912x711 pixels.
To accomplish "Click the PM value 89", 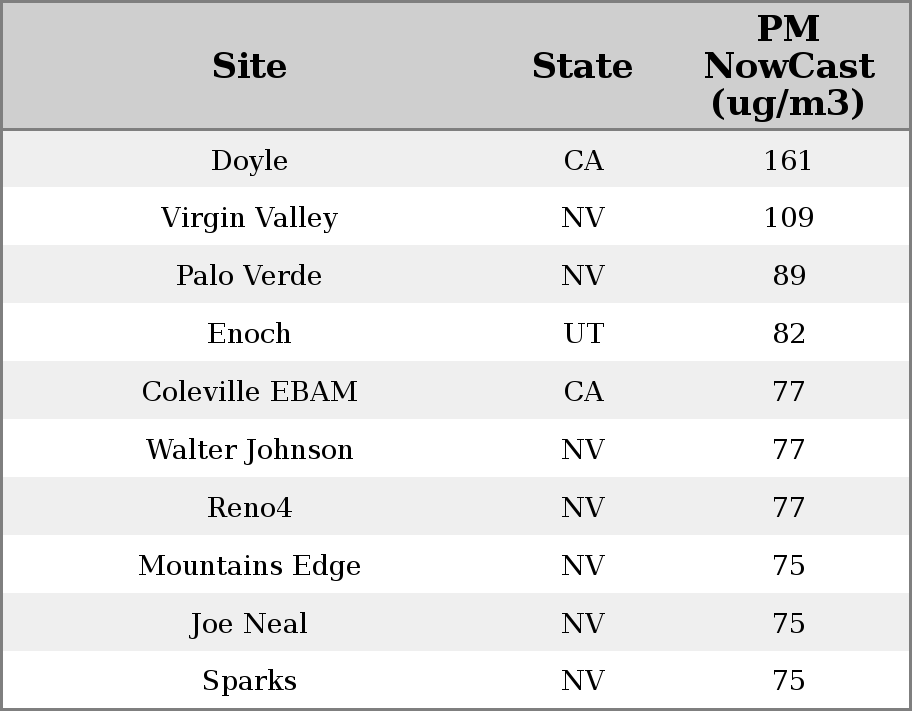I will (788, 276).
